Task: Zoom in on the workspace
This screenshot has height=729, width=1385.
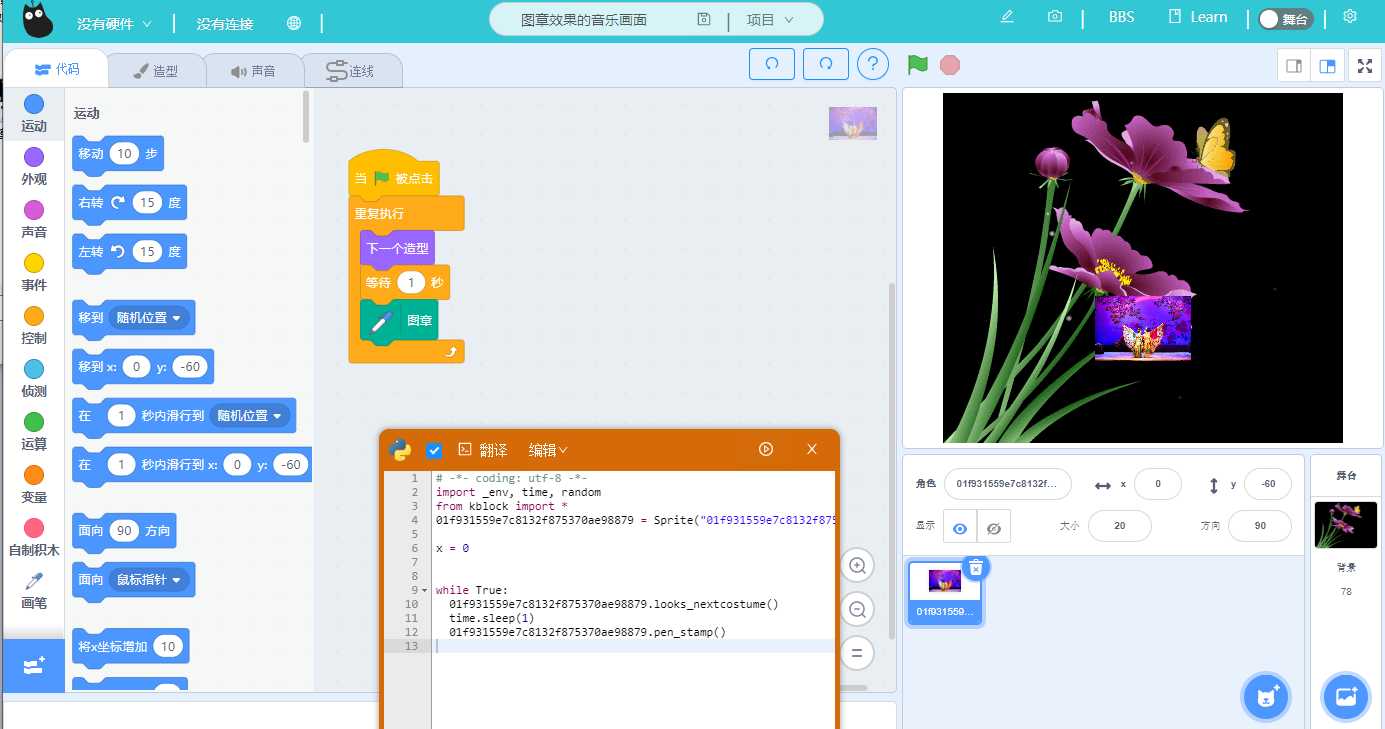Action: coord(857,566)
